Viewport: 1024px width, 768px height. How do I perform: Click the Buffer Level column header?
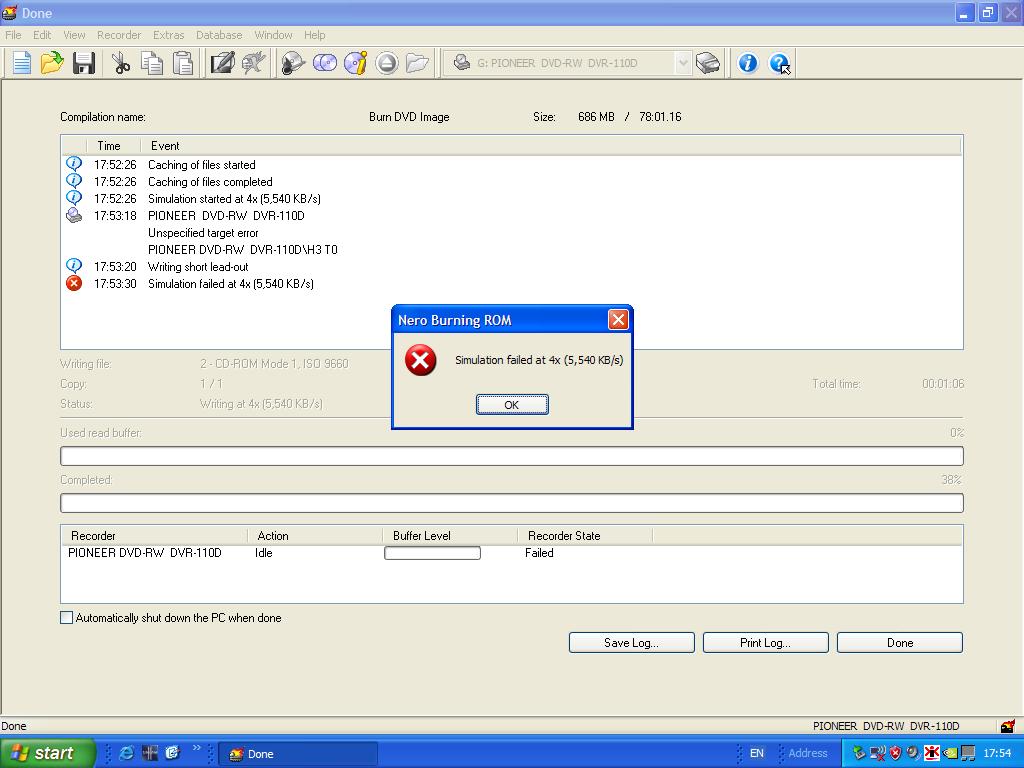tap(451, 536)
